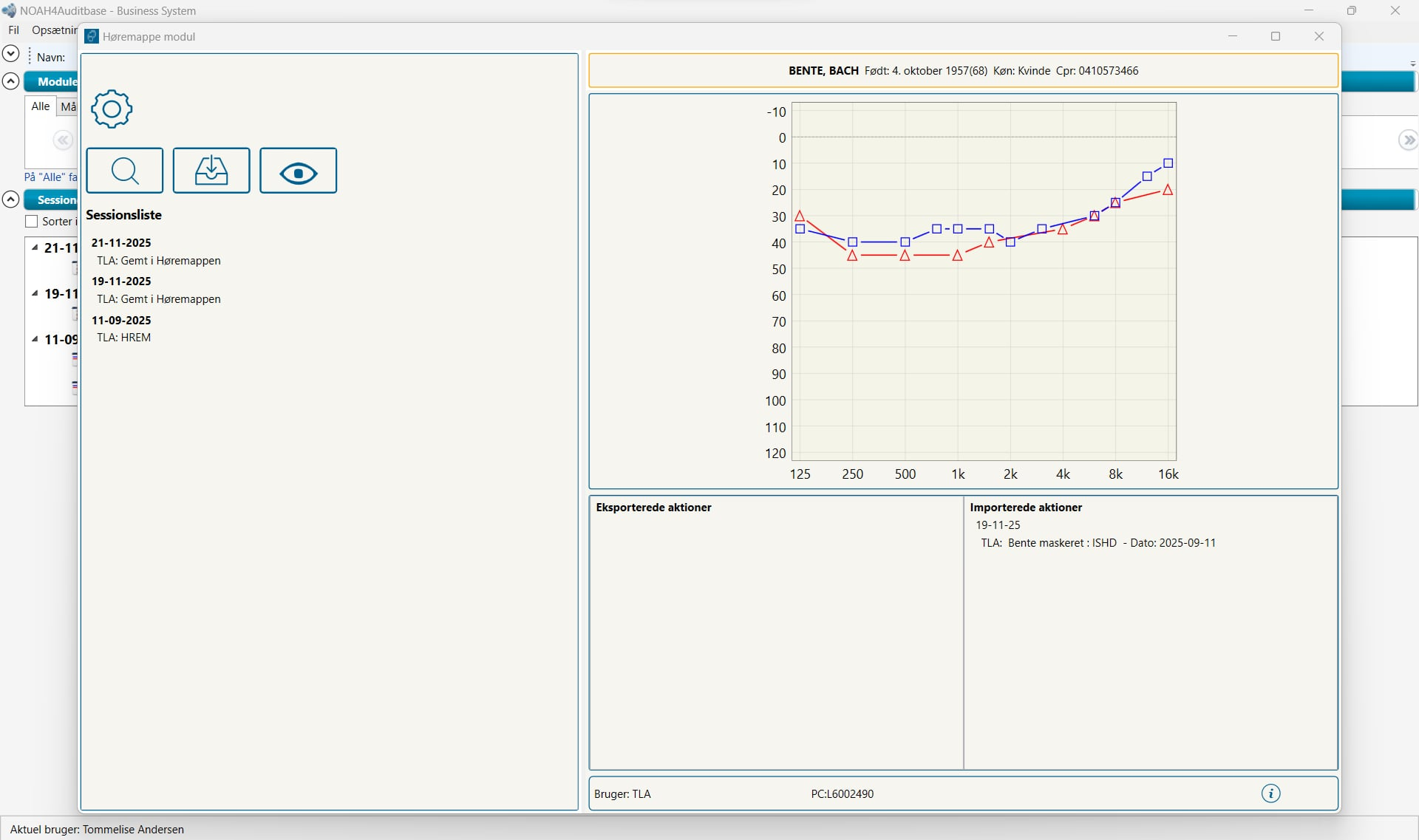
Task: Collapse the Session panel chevron
Action: point(11,199)
